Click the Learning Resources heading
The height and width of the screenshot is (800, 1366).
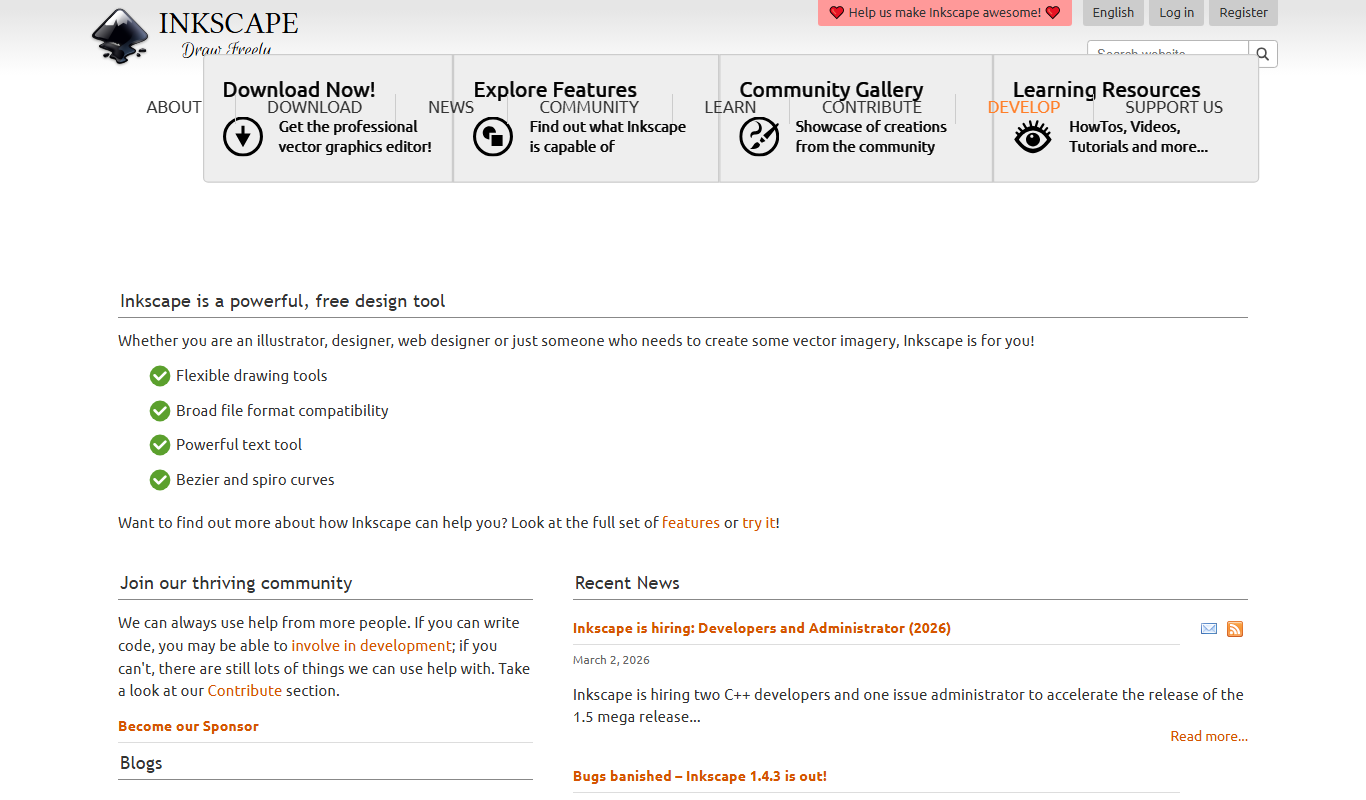[x=1106, y=90]
